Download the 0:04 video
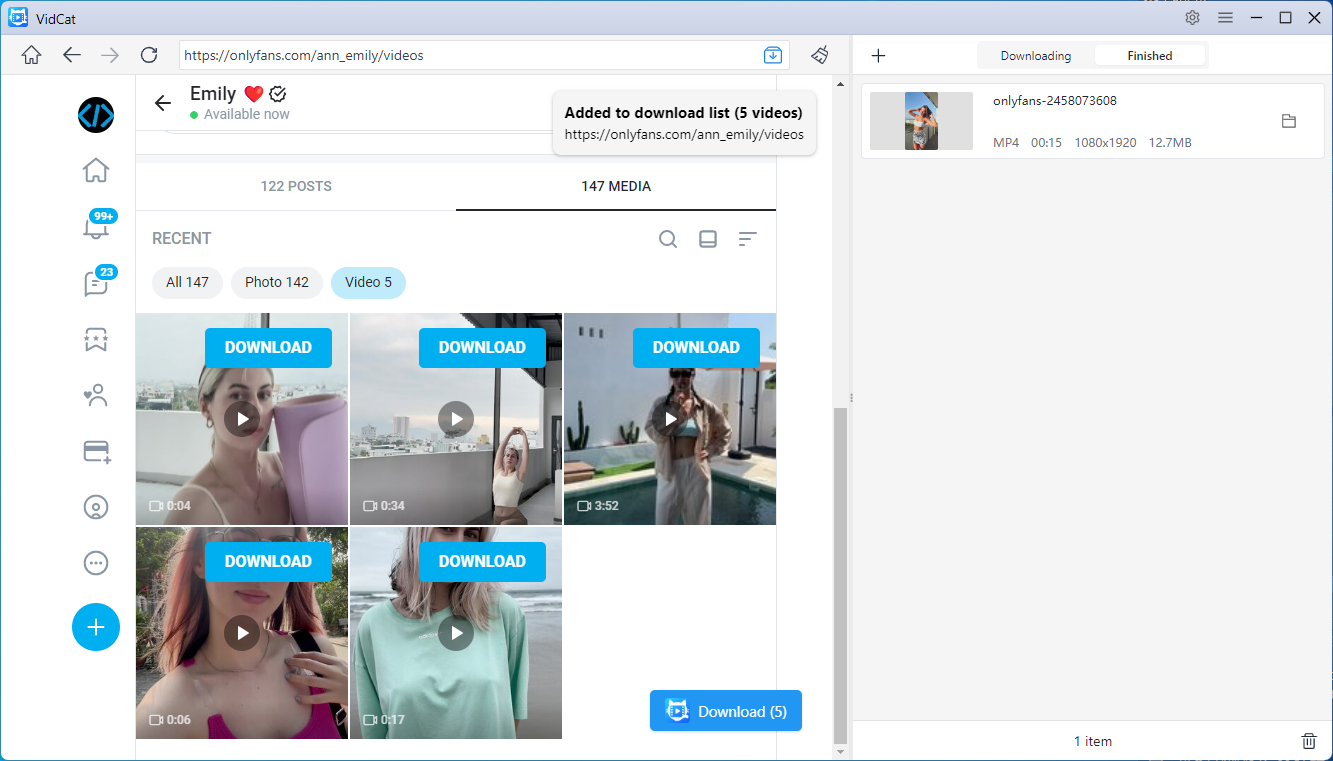This screenshot has width=1333, height=761. pos(268,347)
